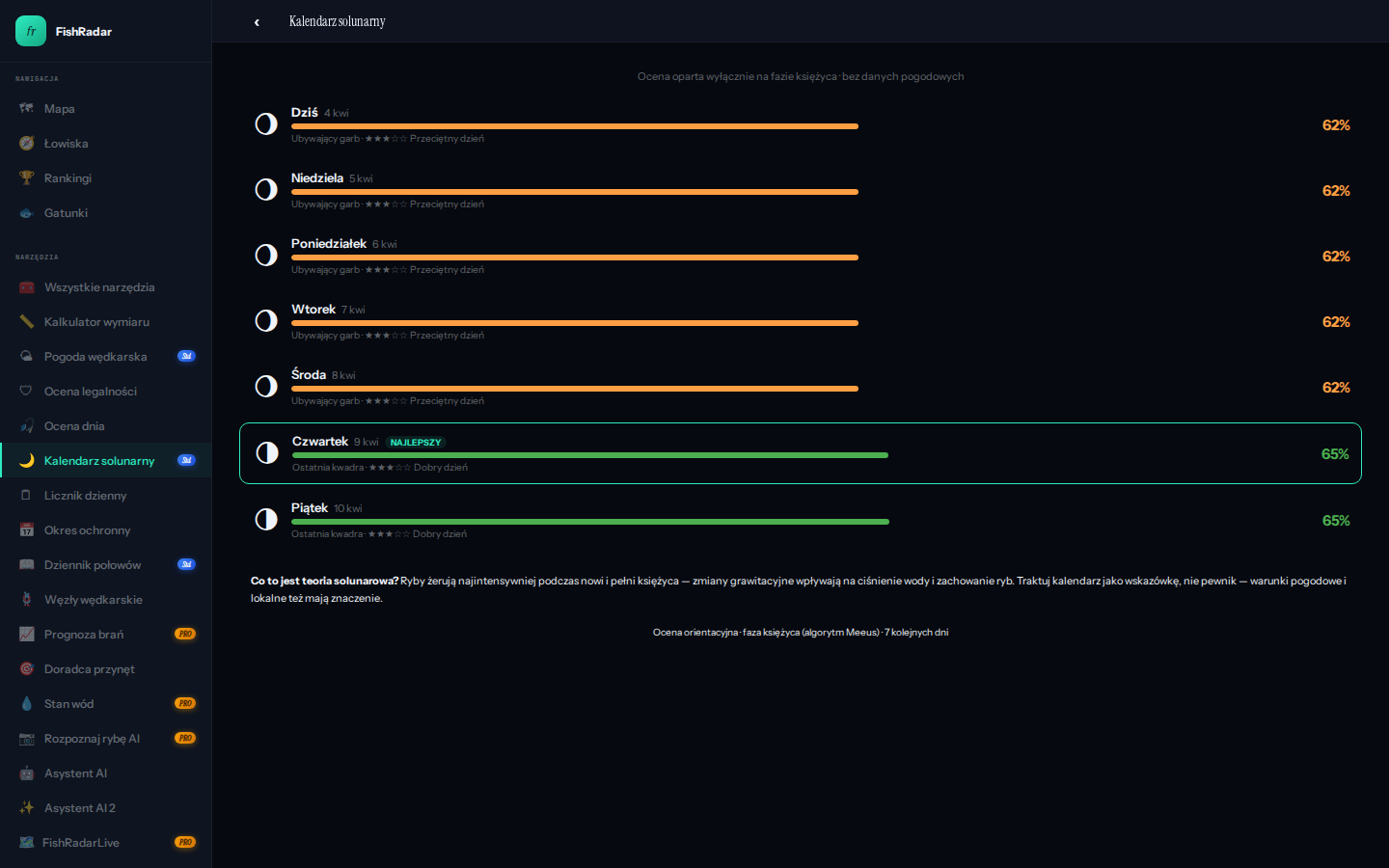Select the Rankingi trophy icon
The height and width of the screenshot is (868, 1389).
point(26,178)
